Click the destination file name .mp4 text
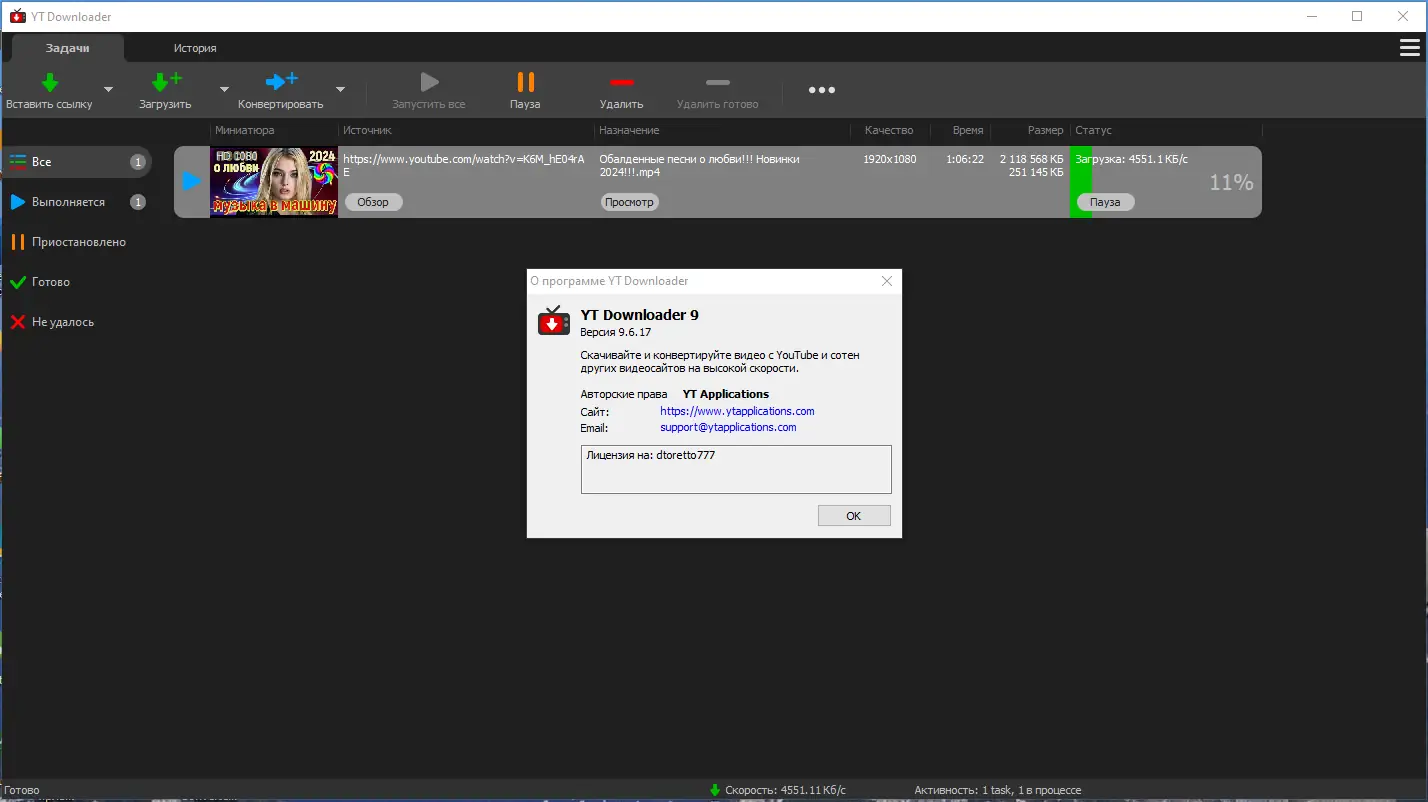 (699, 165)
